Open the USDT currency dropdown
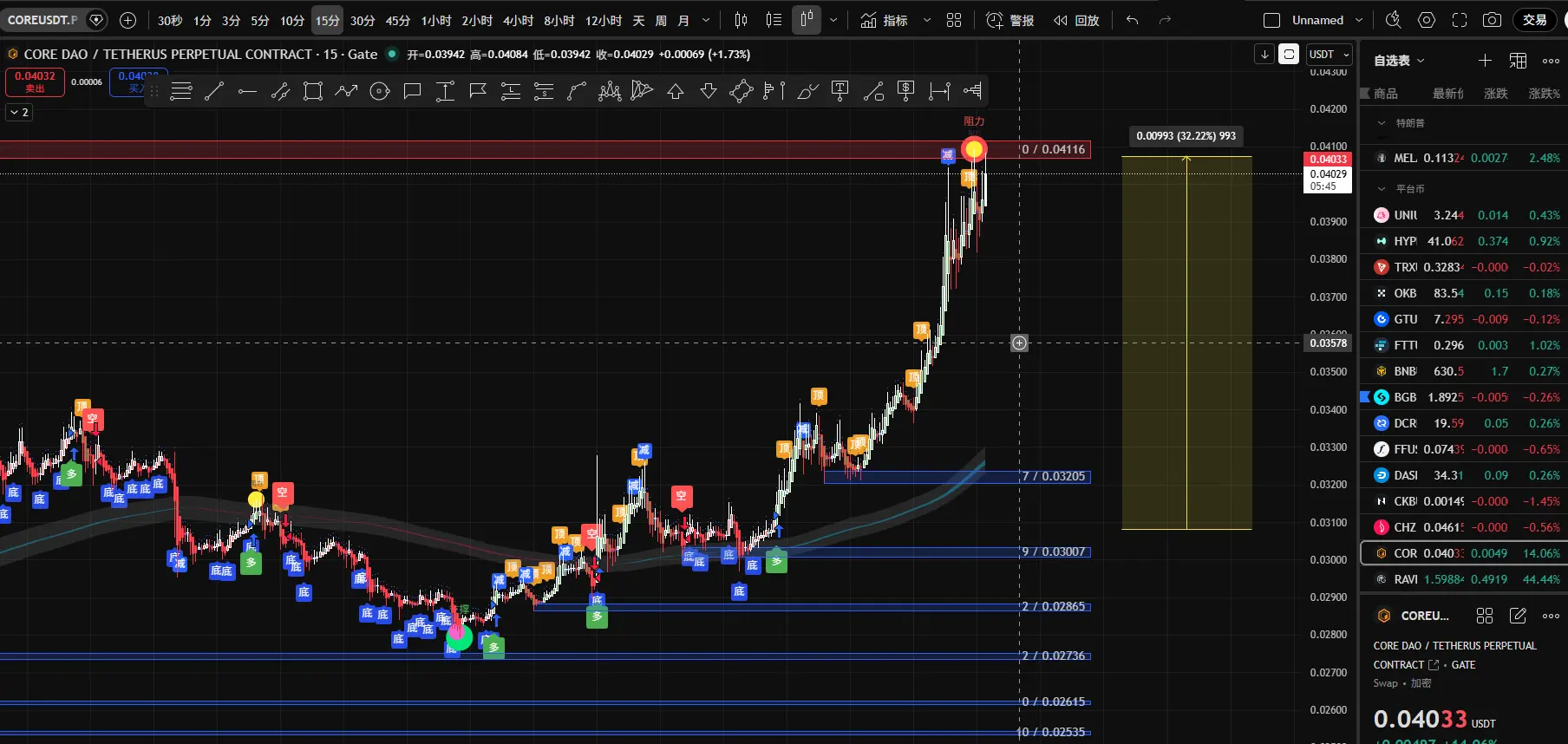The width and height of the screenshot is (1568, 744). click(1330, 54)
